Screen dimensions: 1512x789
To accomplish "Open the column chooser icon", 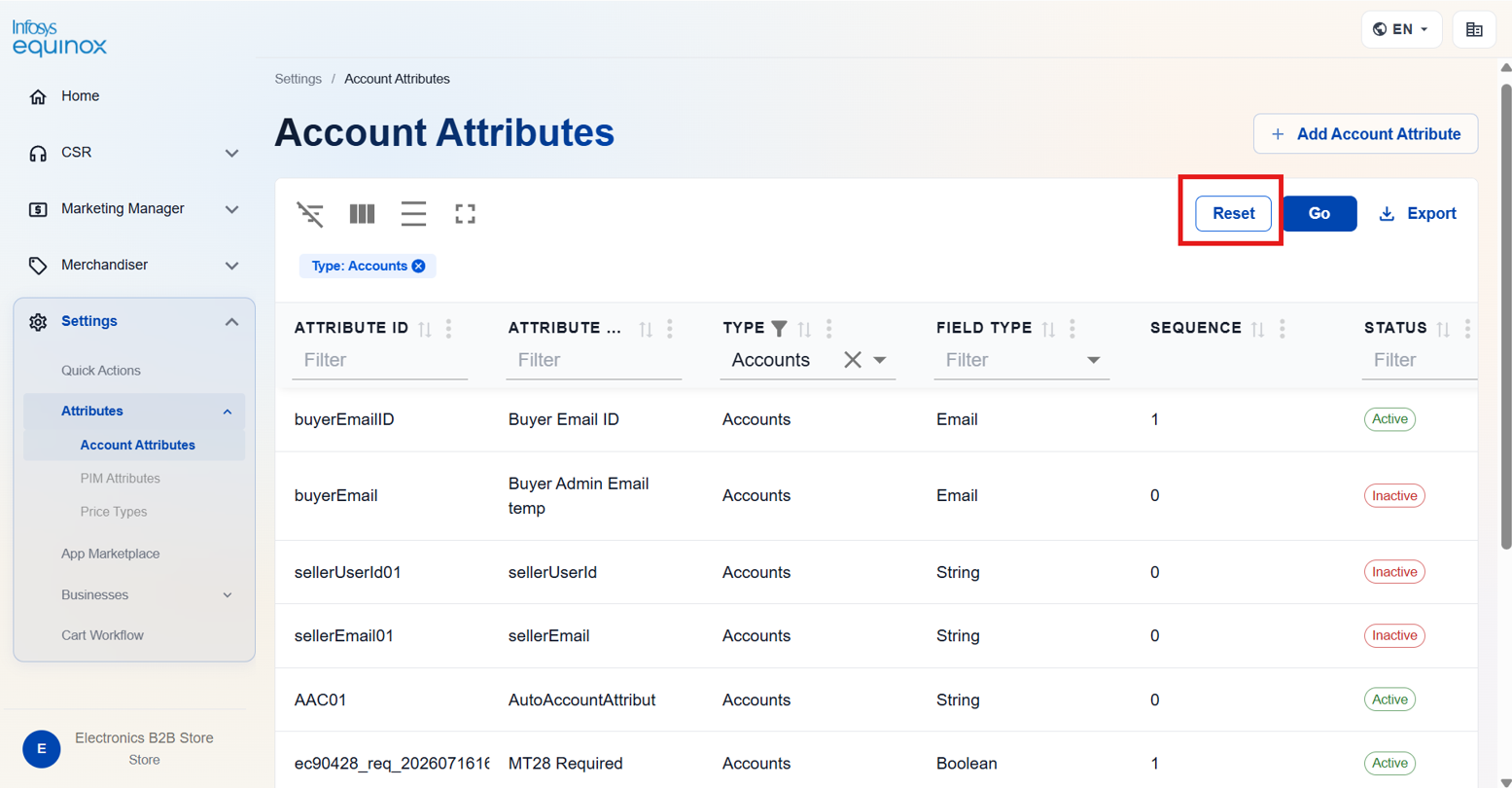I will pos(362,214).
